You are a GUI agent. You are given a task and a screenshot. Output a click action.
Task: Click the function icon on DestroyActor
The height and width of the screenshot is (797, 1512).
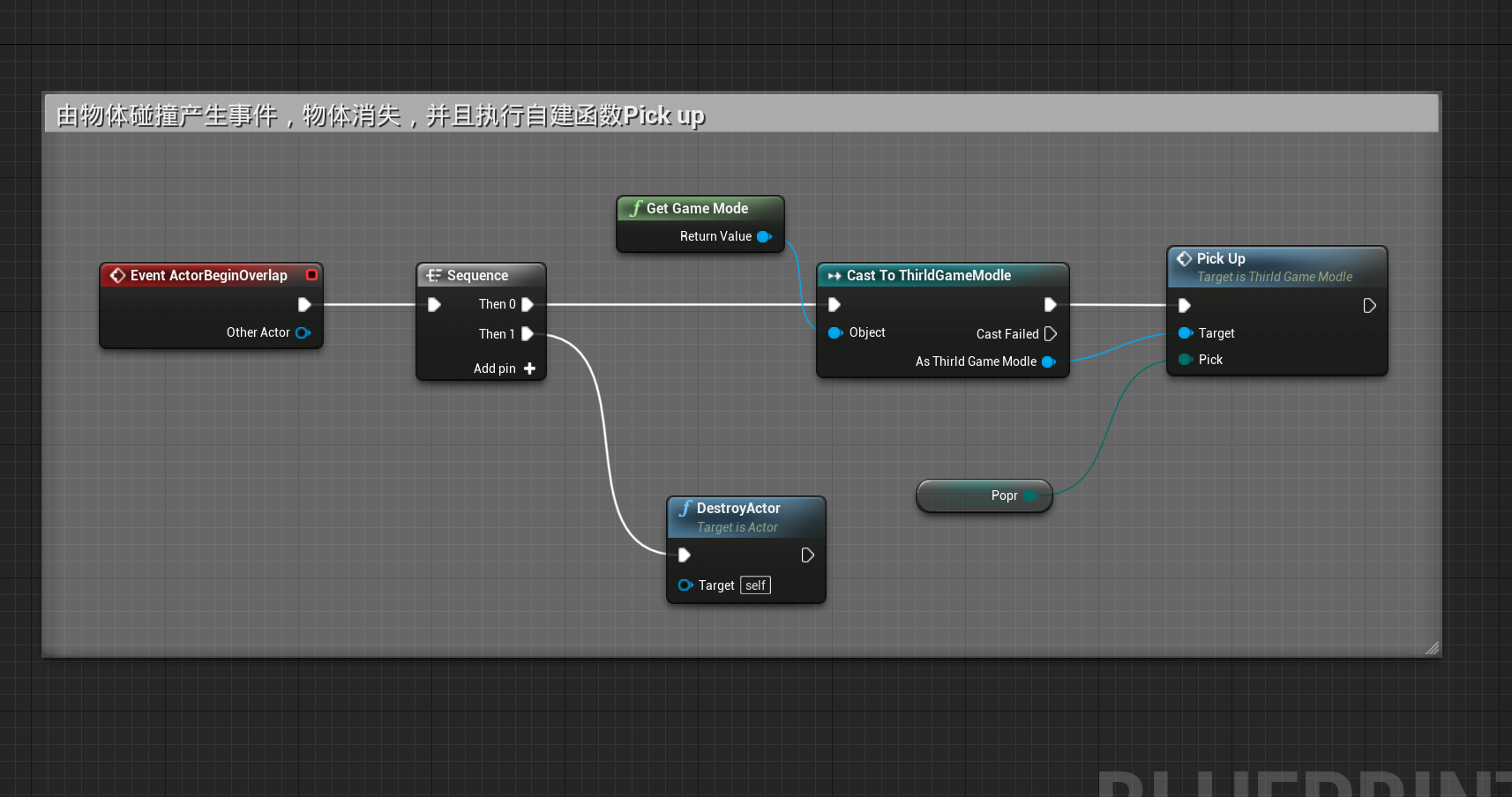click(x=685, y=508)
